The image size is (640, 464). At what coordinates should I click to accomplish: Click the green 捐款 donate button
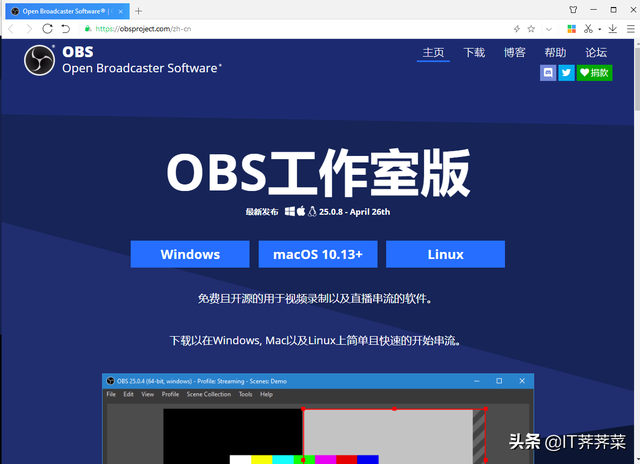(x=594, y=73)
